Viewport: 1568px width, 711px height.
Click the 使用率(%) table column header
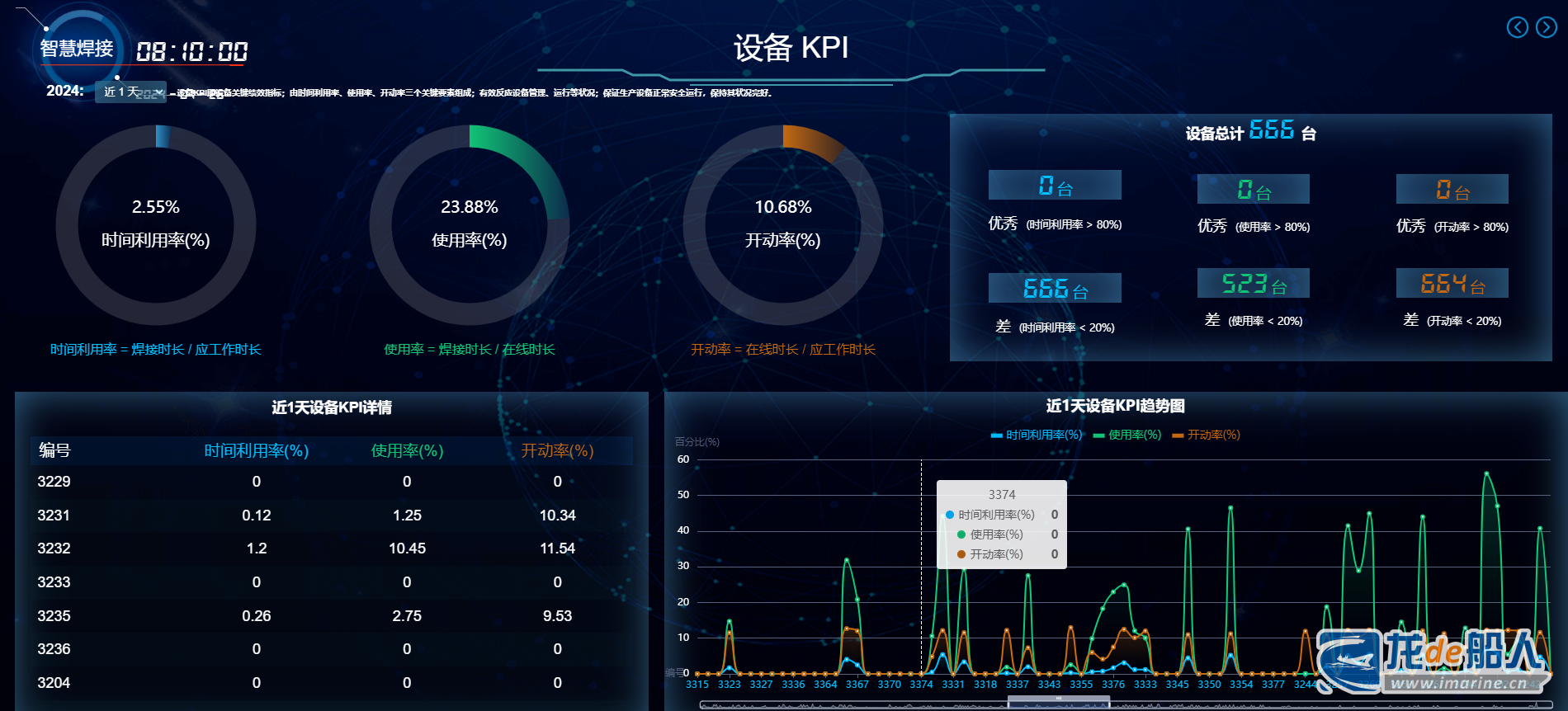coord(407,450)
